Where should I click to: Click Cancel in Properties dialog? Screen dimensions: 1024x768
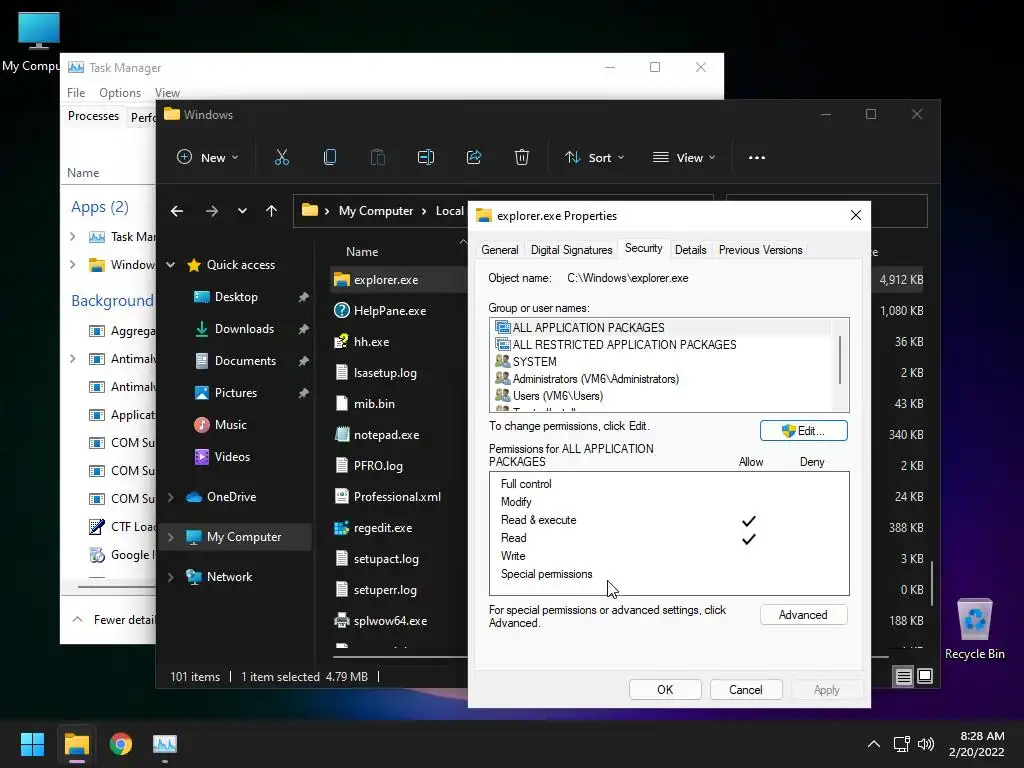(x=745, y=690)
